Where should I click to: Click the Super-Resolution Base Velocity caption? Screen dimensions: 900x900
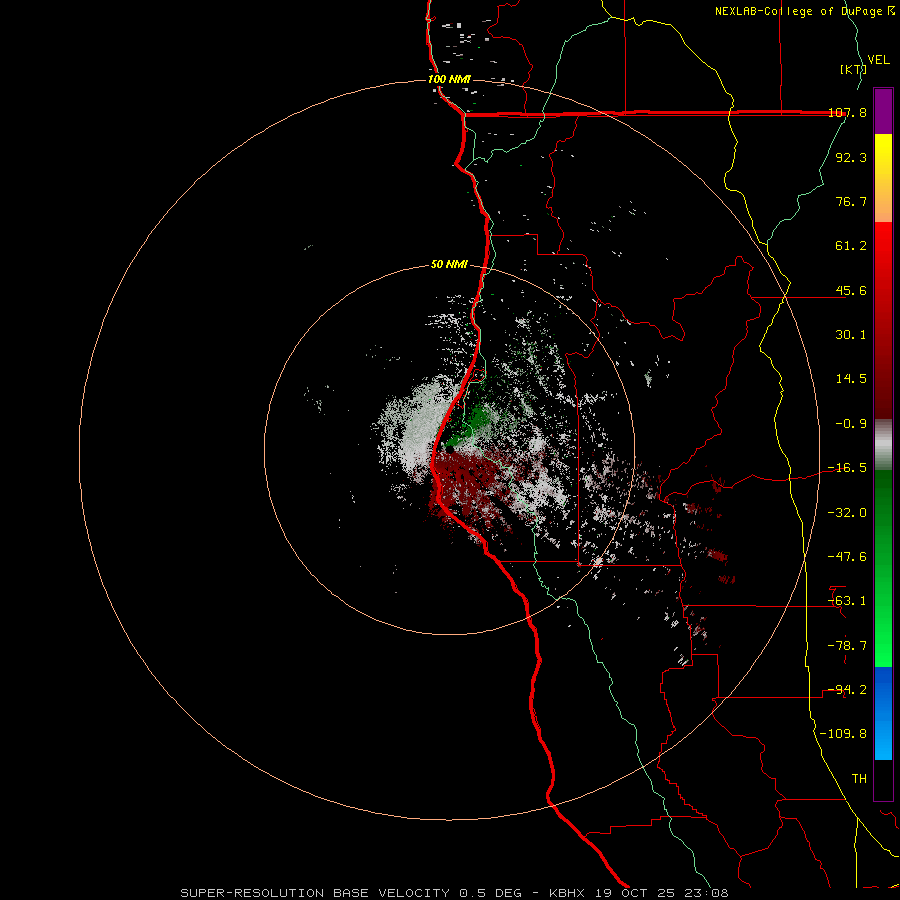(454, 893)
